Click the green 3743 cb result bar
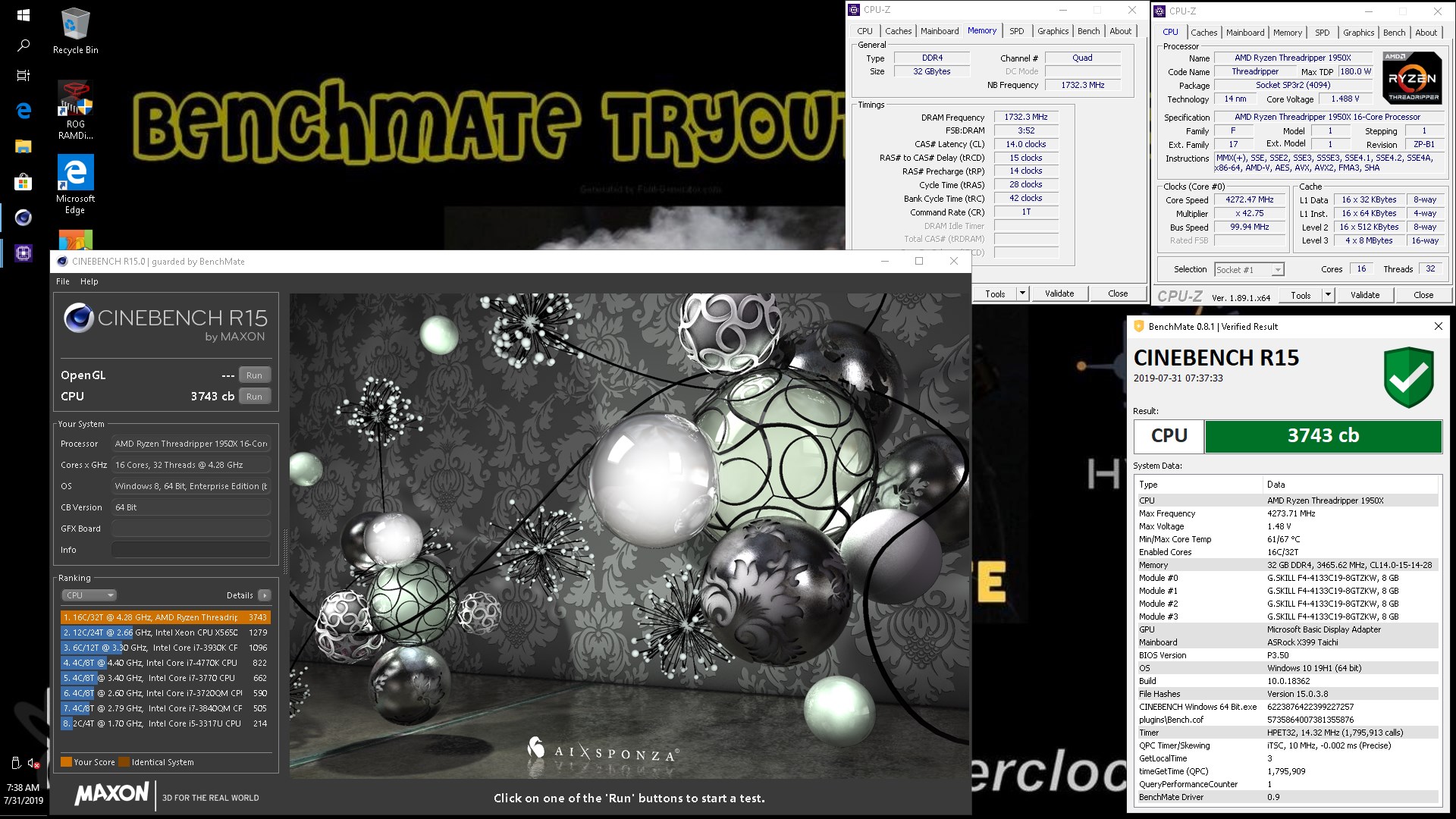This screenshot has height=819, width=1456. [x=1323, y=436]
